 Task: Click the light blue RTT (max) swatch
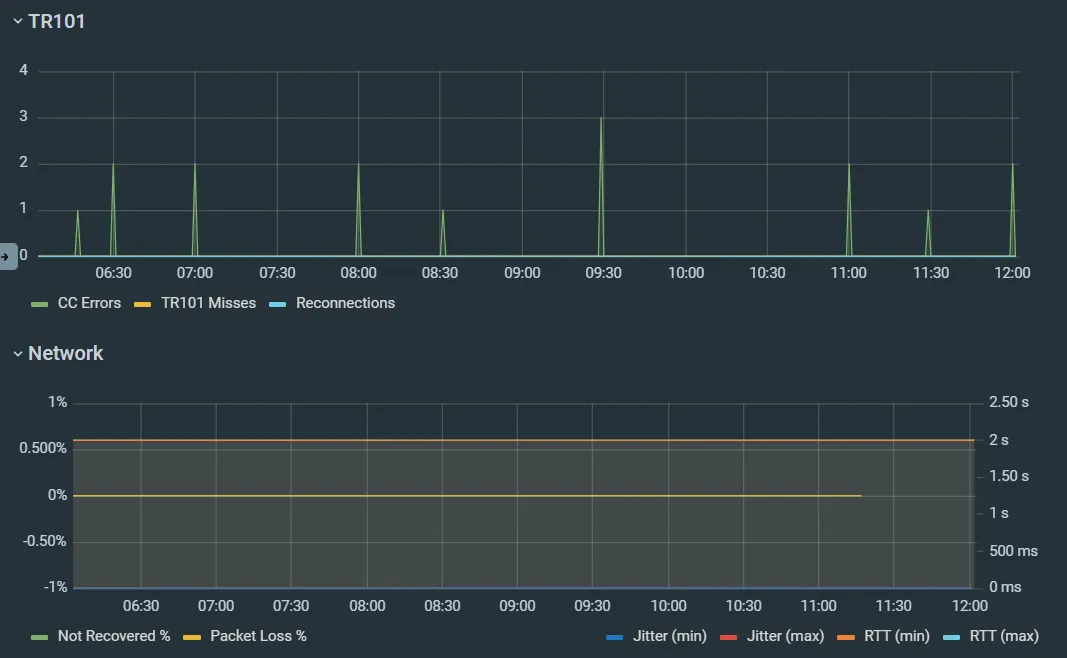(x=951, y=637)
